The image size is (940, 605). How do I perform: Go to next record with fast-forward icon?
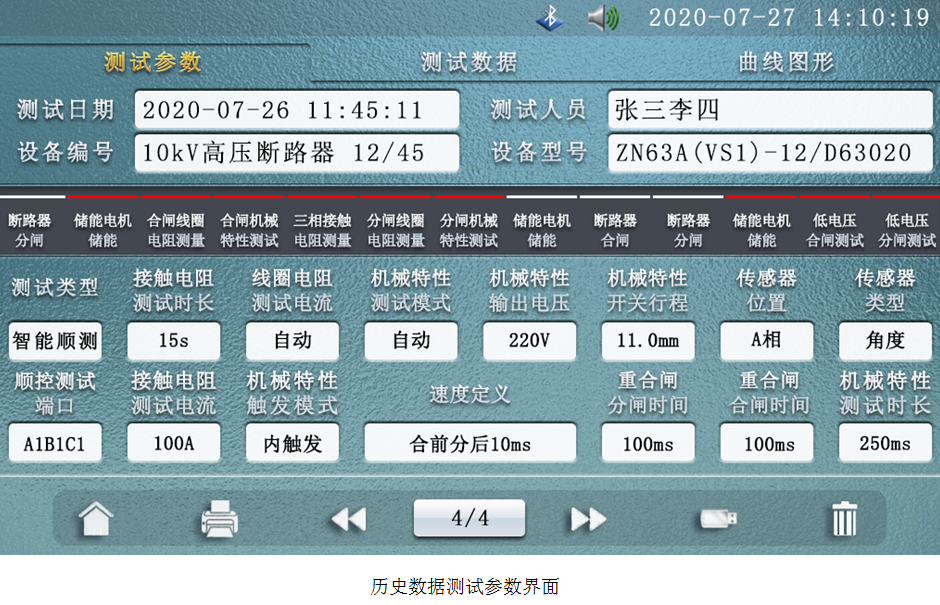click(x=588, y=519)
